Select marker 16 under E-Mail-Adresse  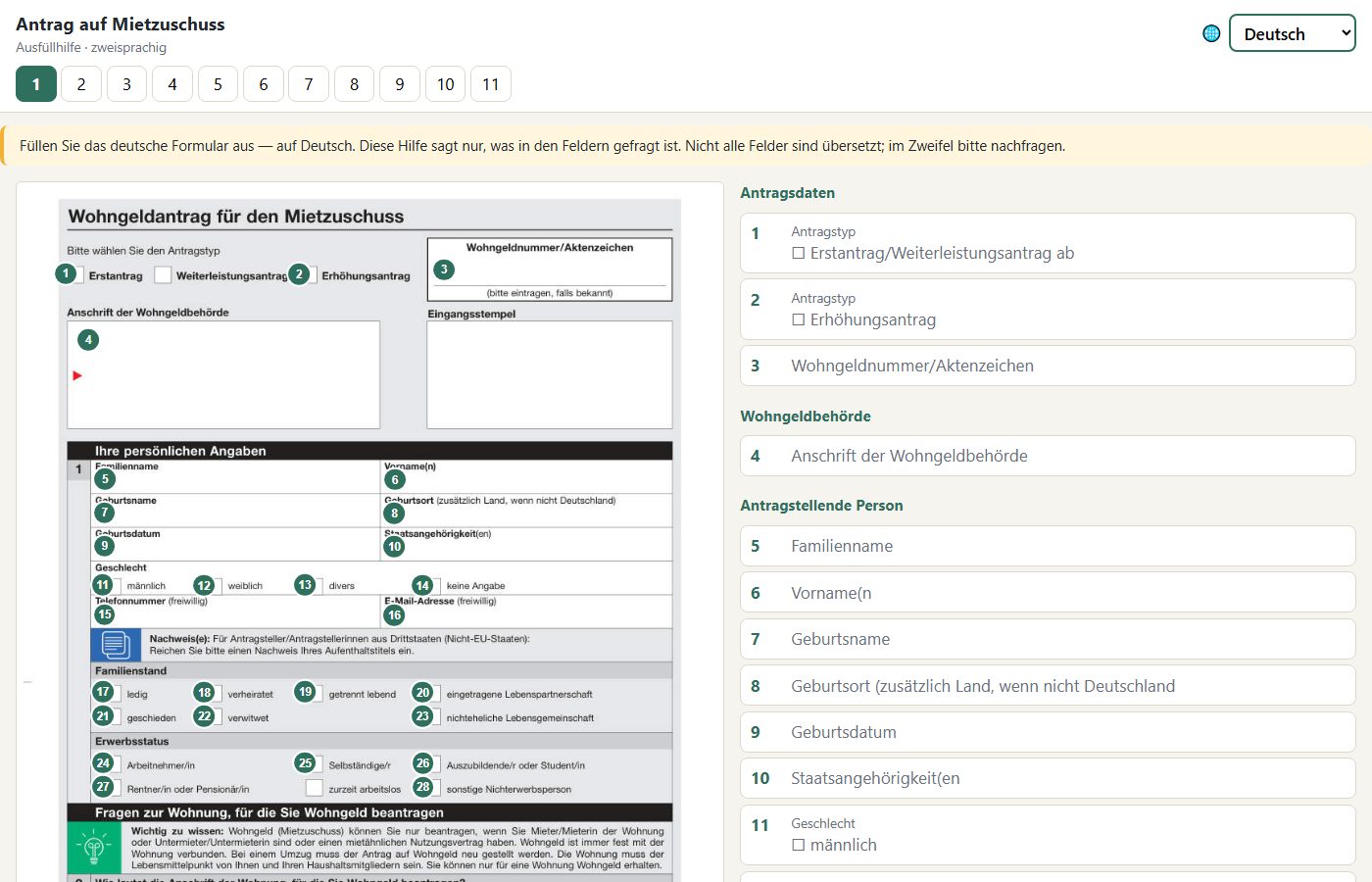(x=395, y=615)
